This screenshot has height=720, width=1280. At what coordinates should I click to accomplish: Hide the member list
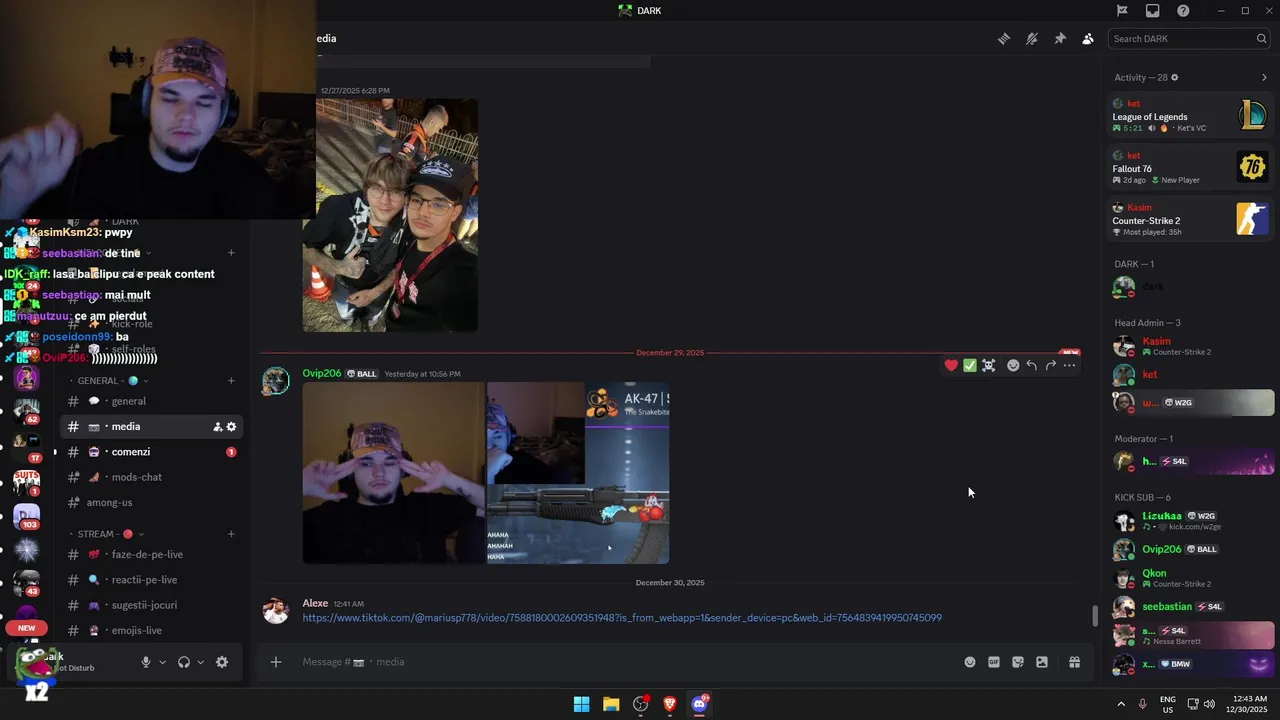tap(1087, 38)
